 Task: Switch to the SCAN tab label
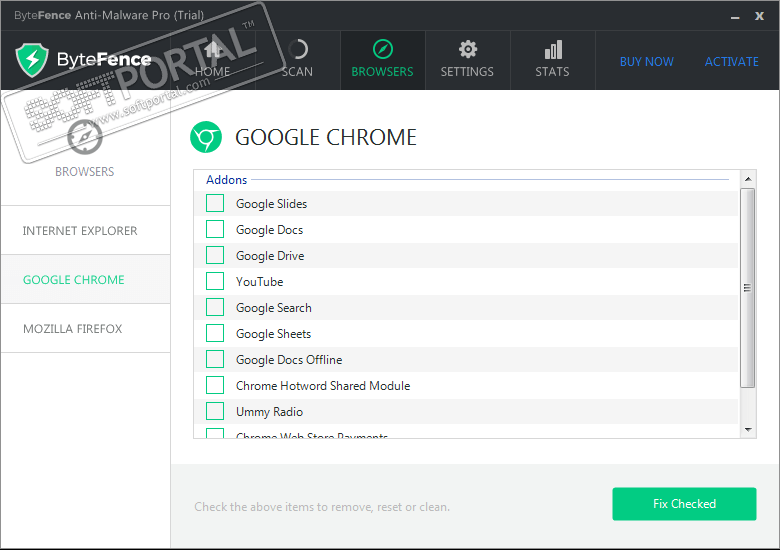(x=297, y=72)
